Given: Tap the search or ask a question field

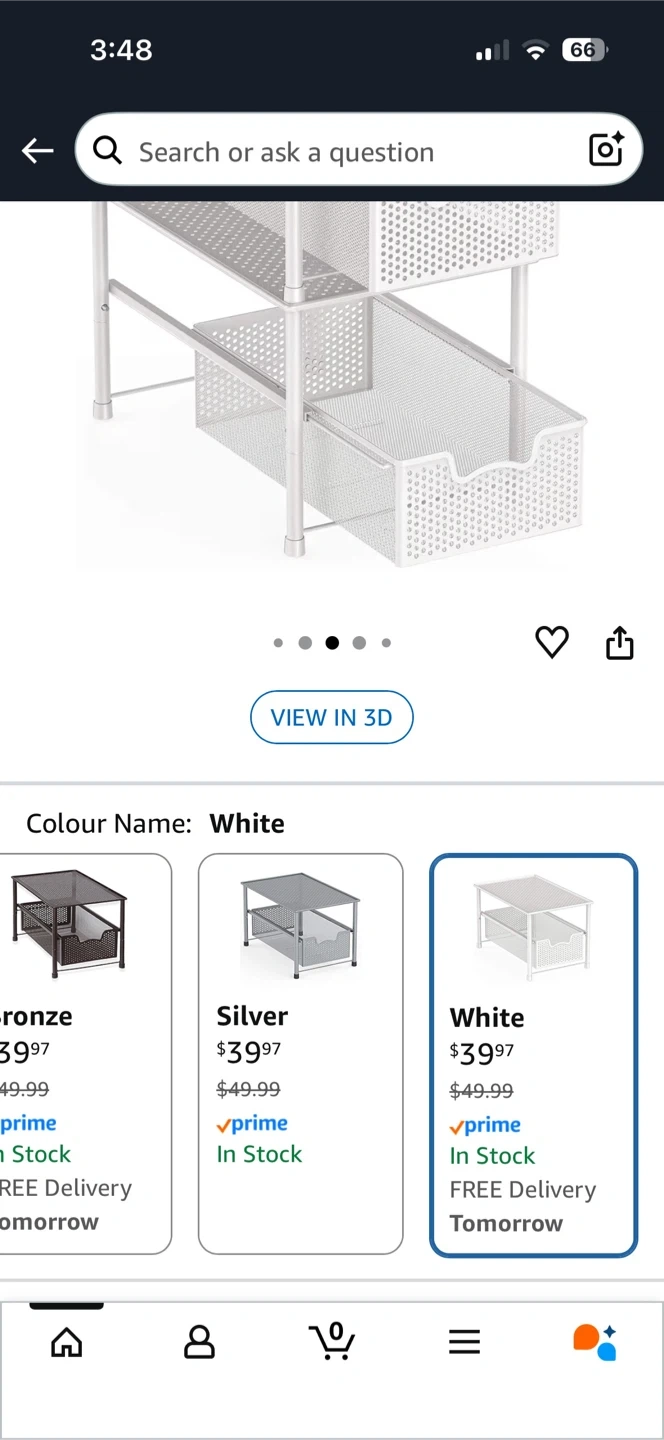Looking at the screenshot, I should click(x=350, y=151).
